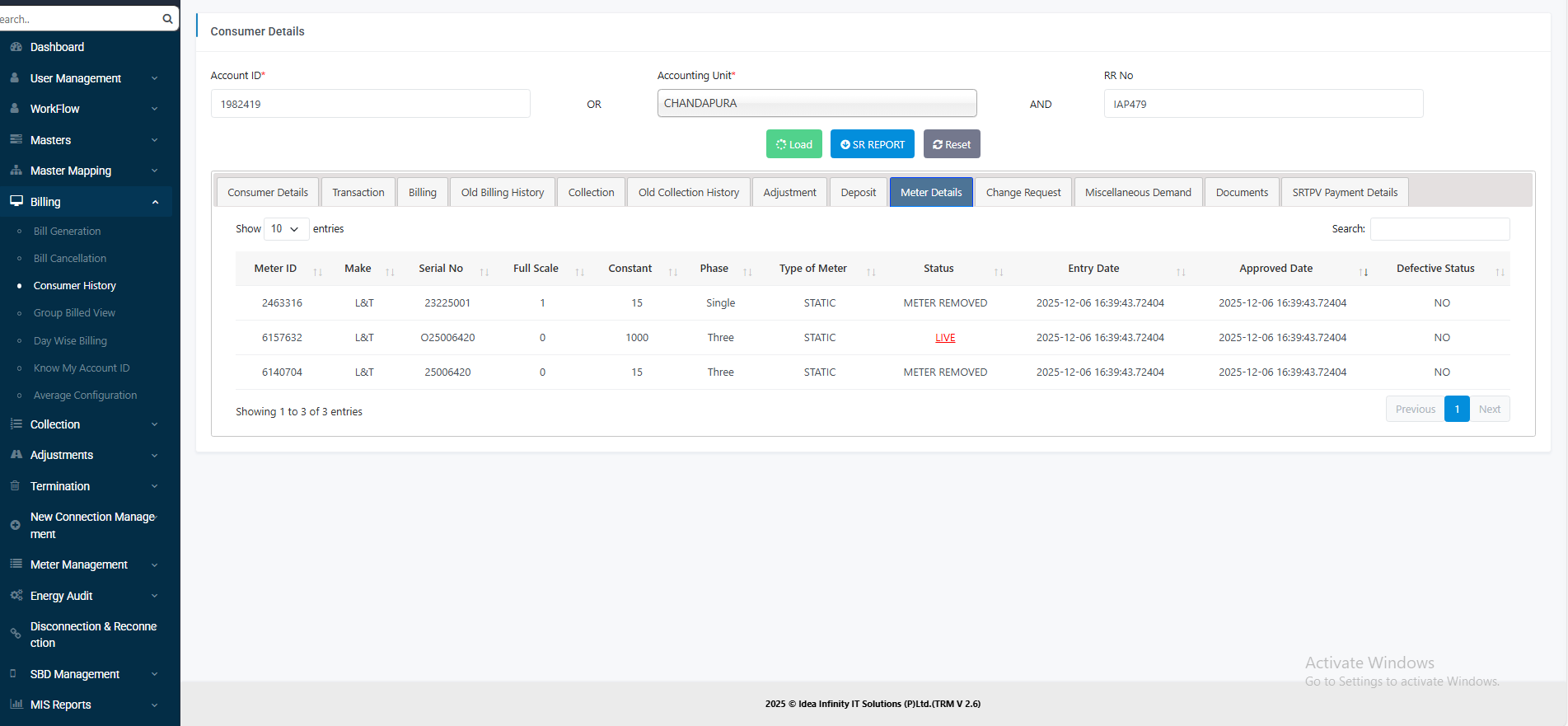The image size is (1568, 726).
Task: Open the entries-per-page dropdown
Action: pos(285,229)
